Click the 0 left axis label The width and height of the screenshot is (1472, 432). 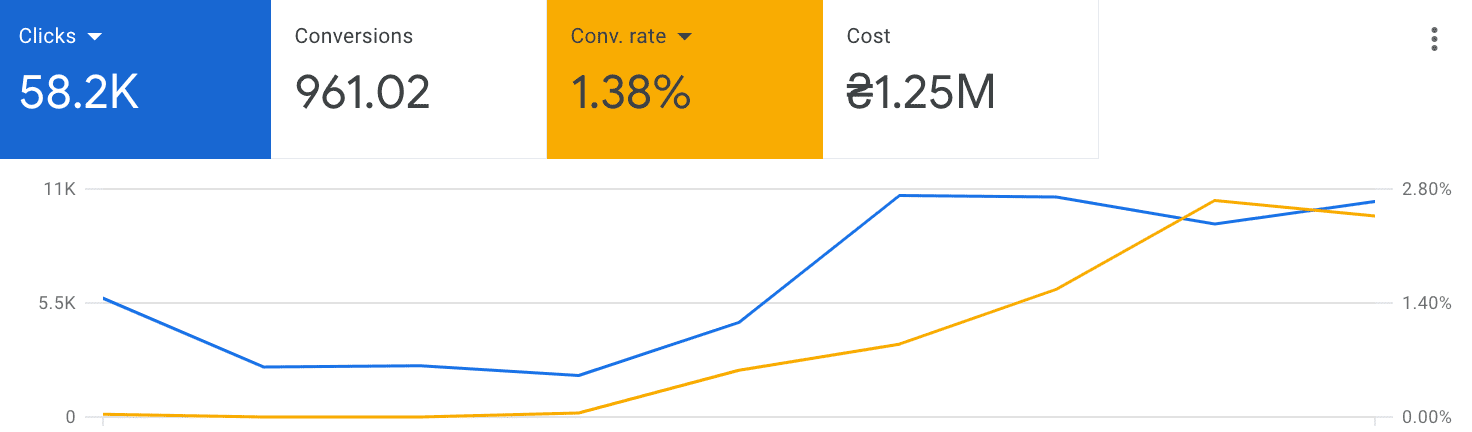70,417
